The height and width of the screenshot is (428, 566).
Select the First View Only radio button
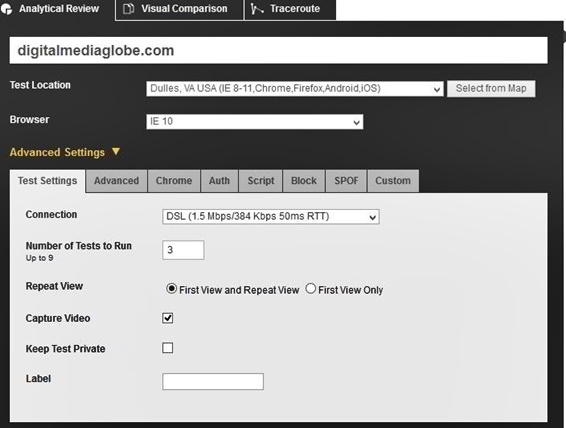(x=310, y=289)
